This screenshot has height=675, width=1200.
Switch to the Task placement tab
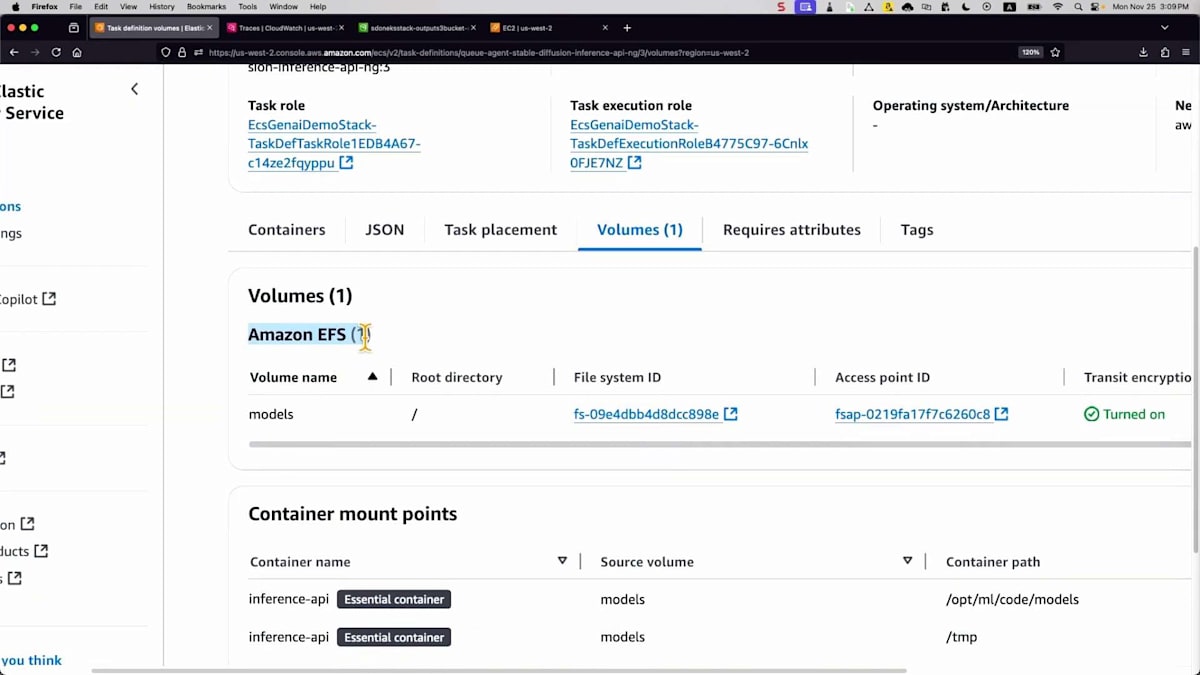click(x=501, y=229)
